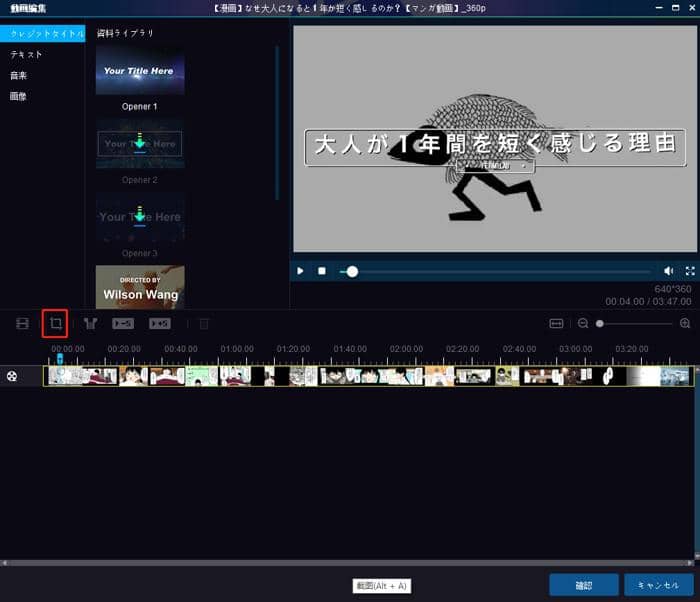Click the 640*360 resolution text
This screenshot has width=700, height=602.
pos(673,289)
